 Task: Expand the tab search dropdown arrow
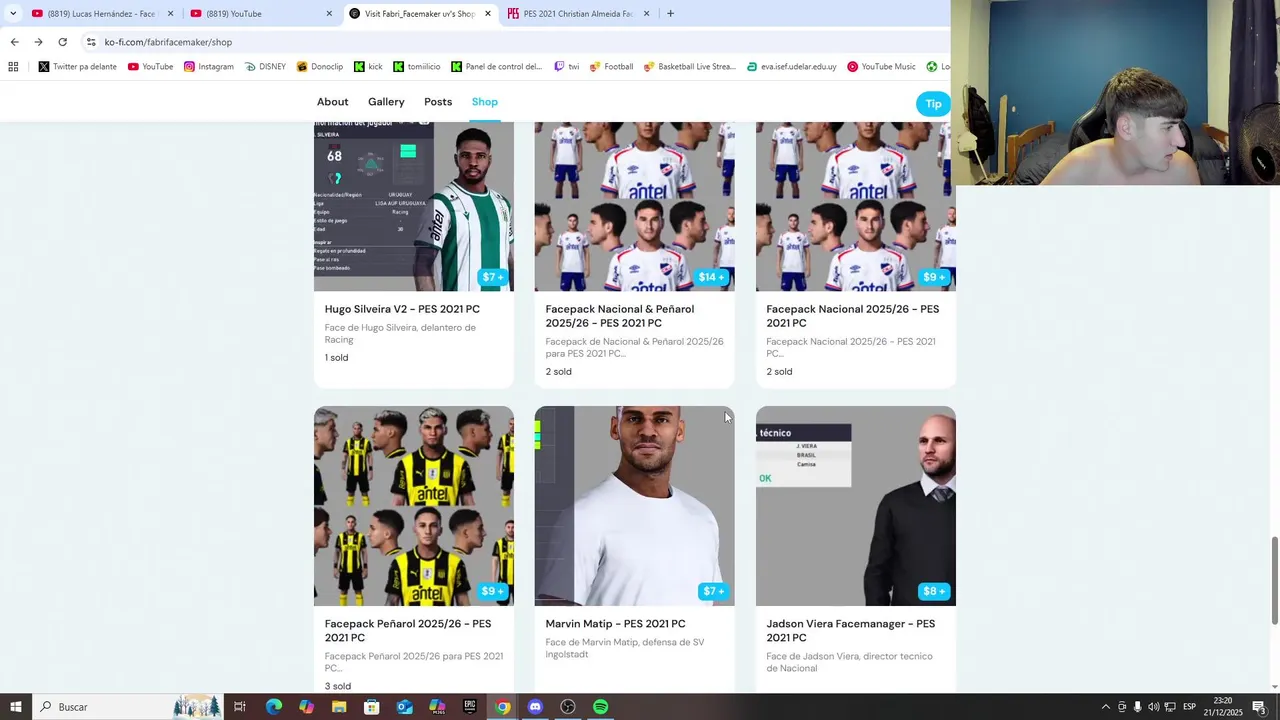pyautogui.click(x=13, y=13)
